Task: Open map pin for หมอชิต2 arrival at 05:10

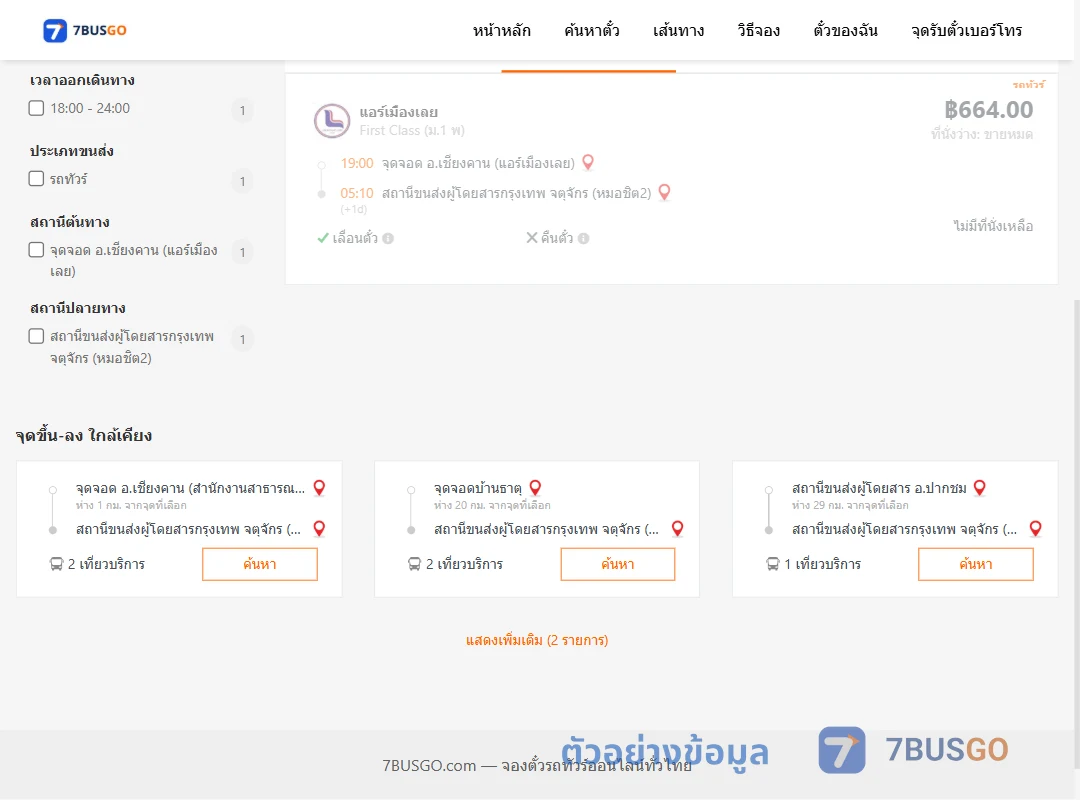Action: [664, 192]
